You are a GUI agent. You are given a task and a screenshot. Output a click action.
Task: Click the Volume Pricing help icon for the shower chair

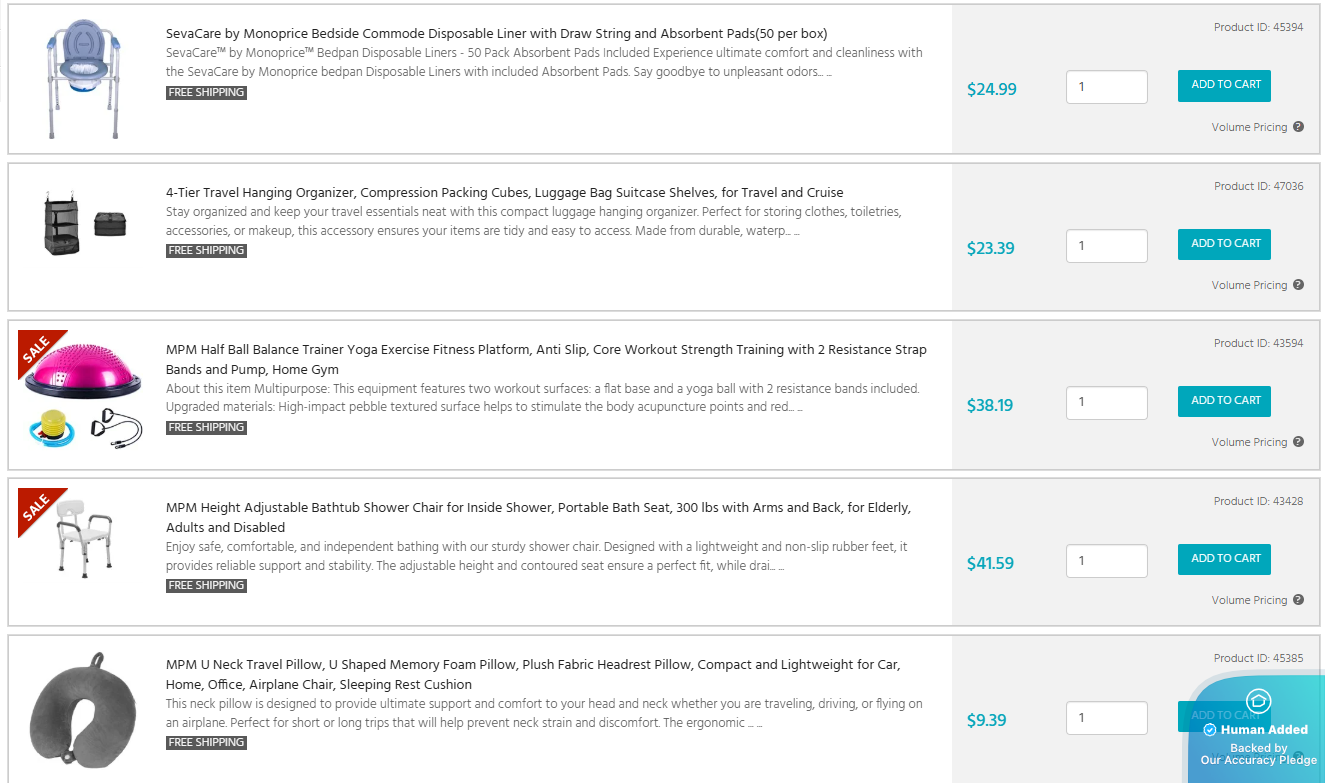[1298, 600]
